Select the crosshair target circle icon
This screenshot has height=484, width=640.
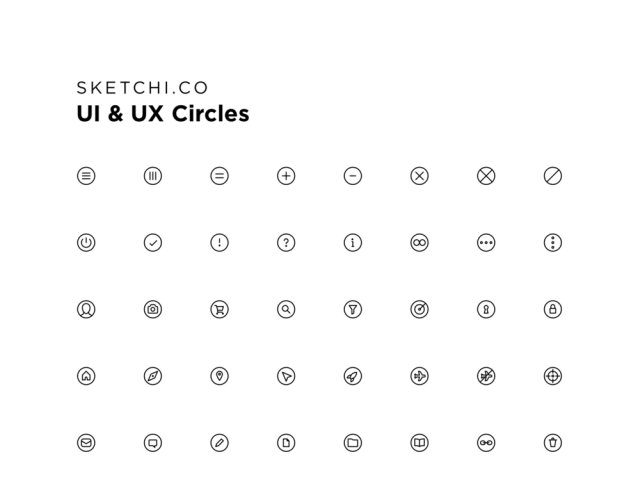553,376
